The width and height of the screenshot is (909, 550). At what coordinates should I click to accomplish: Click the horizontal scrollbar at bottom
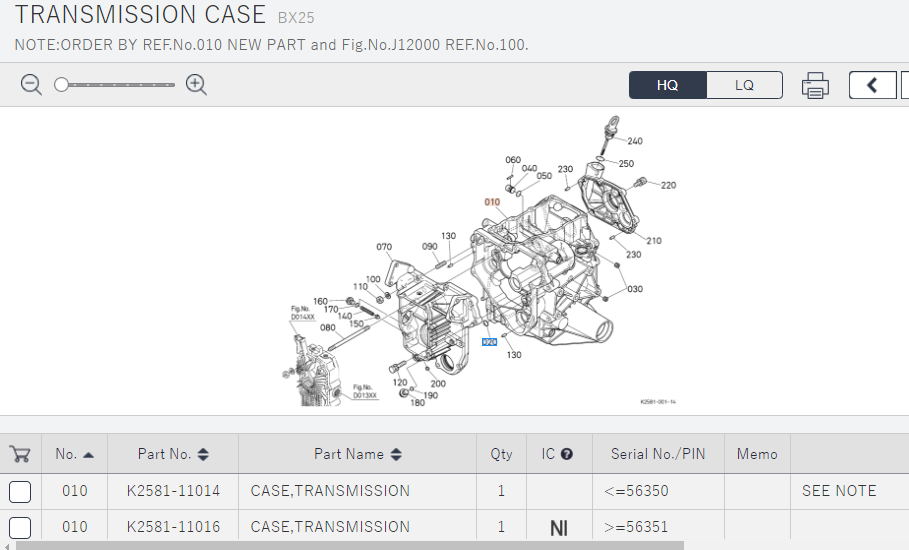(x=350, y=545)
